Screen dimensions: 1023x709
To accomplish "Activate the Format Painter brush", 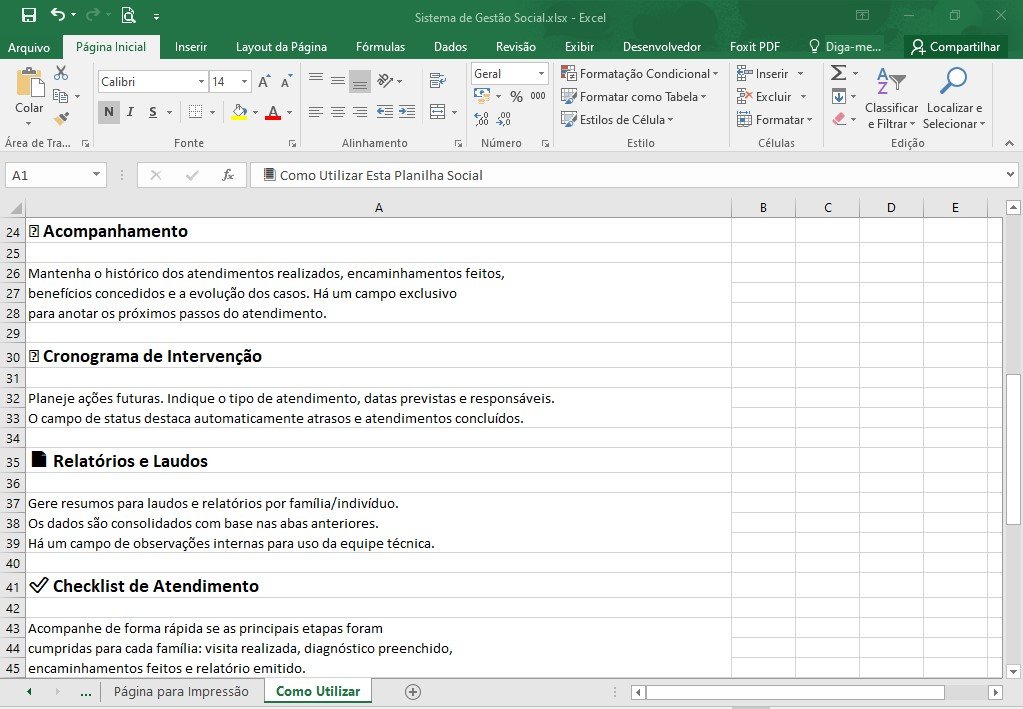I will point(61,119).
